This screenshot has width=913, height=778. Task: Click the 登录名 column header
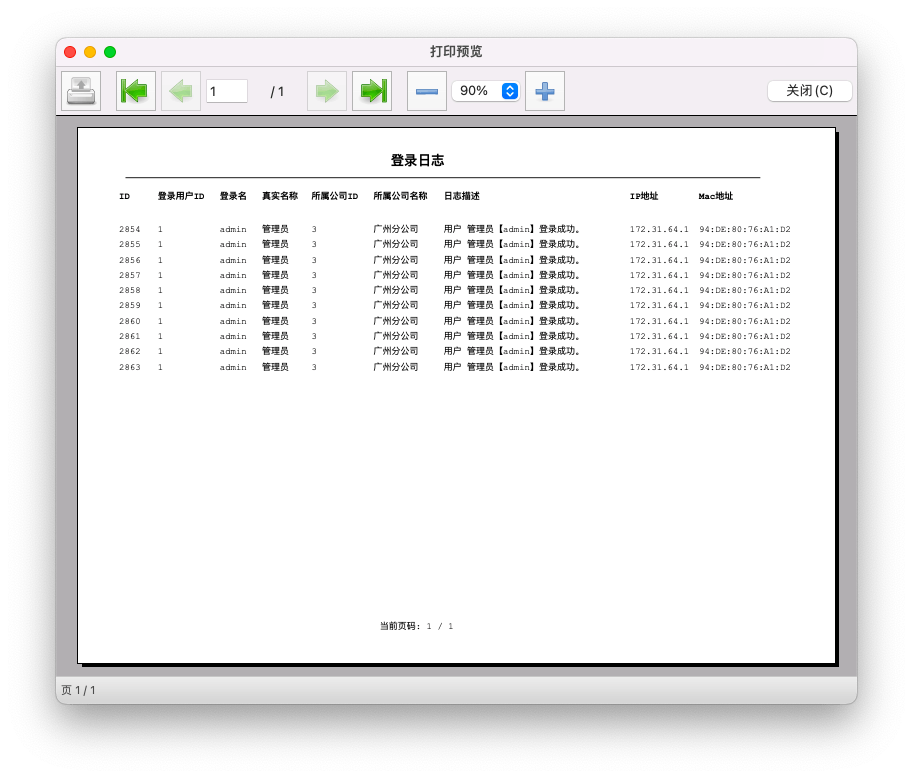(233, 196)
